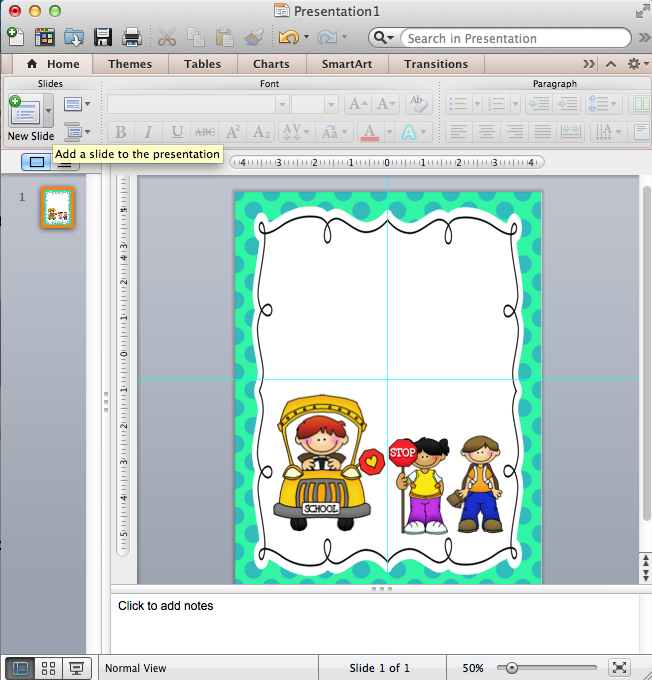652x680 pixels.
Task: Toggle Underline formatting
Action: [177, 132]
